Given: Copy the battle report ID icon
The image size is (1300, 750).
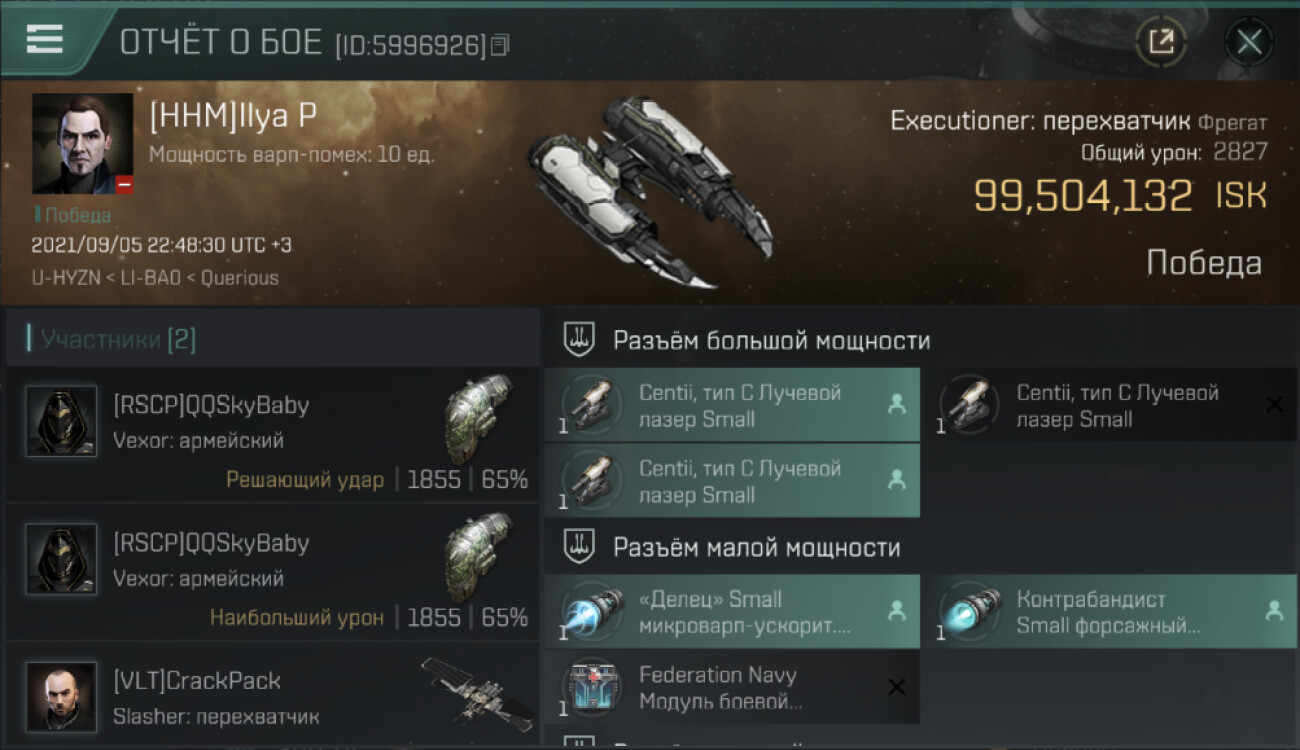Looking at the screenshot, I should (500, 45).
